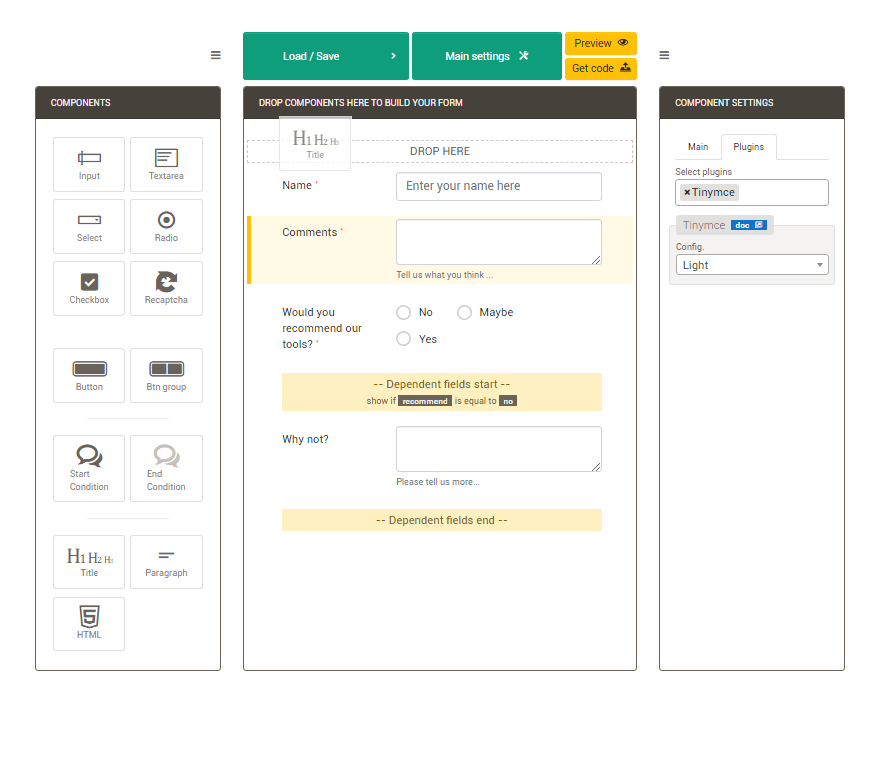Pick the HTML component icon
This screenshot has height=768, width=890.
coord(89,623)
